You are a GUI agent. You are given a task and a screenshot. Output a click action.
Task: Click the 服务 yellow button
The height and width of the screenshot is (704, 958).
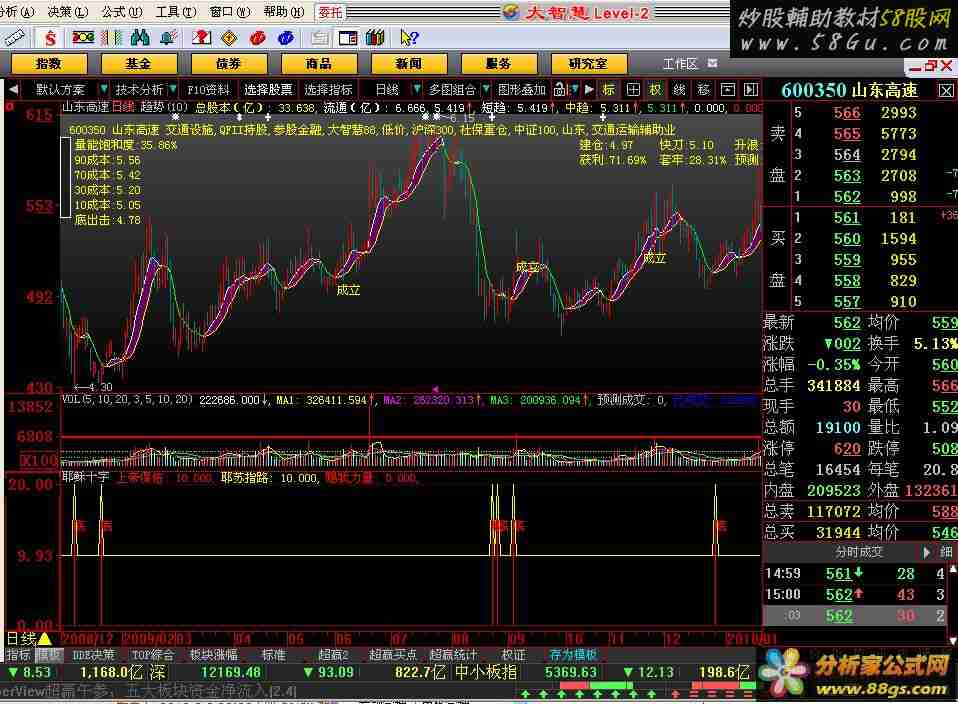pos(499,64)
